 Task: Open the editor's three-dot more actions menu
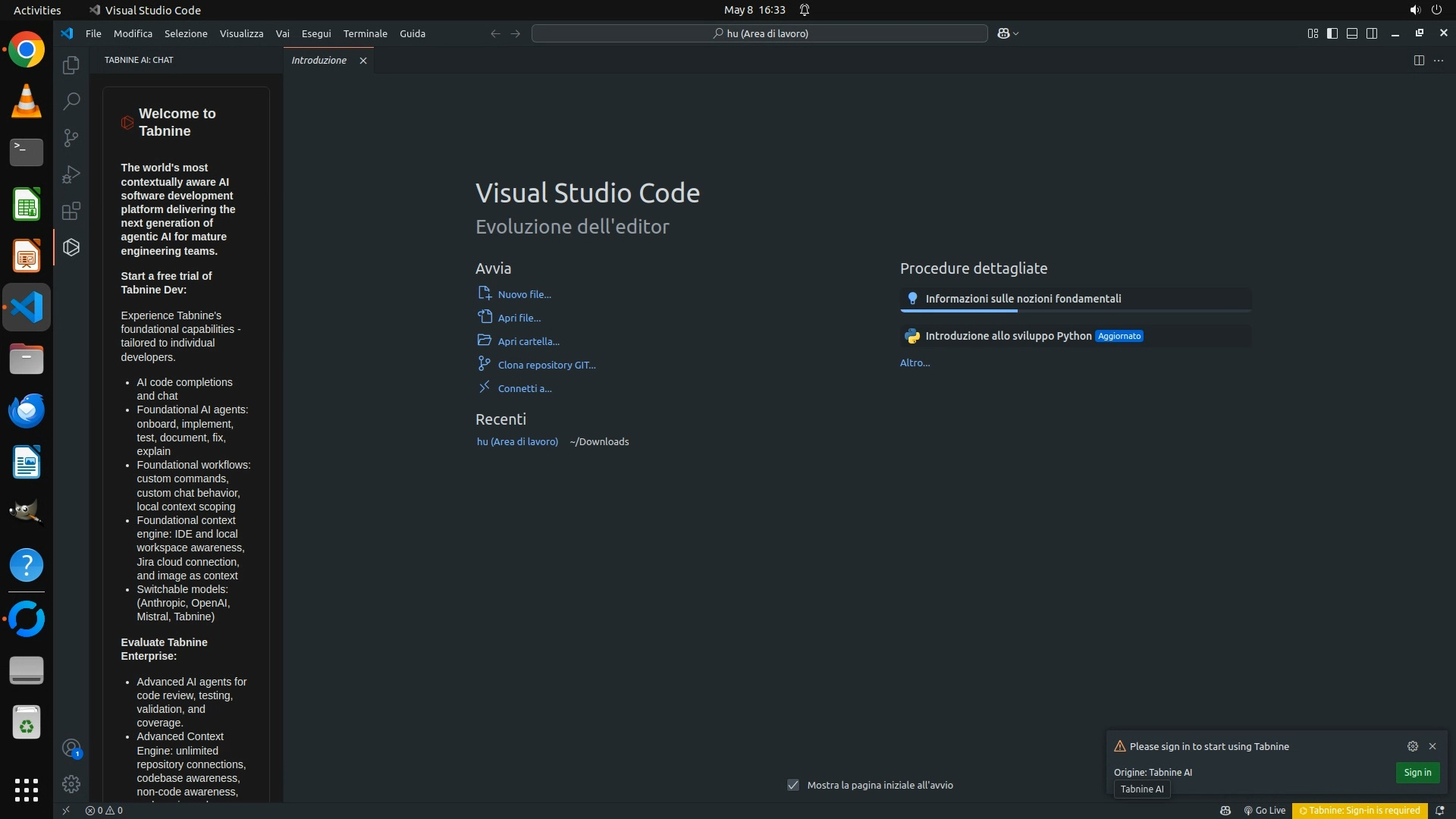tap(1439, 61)
